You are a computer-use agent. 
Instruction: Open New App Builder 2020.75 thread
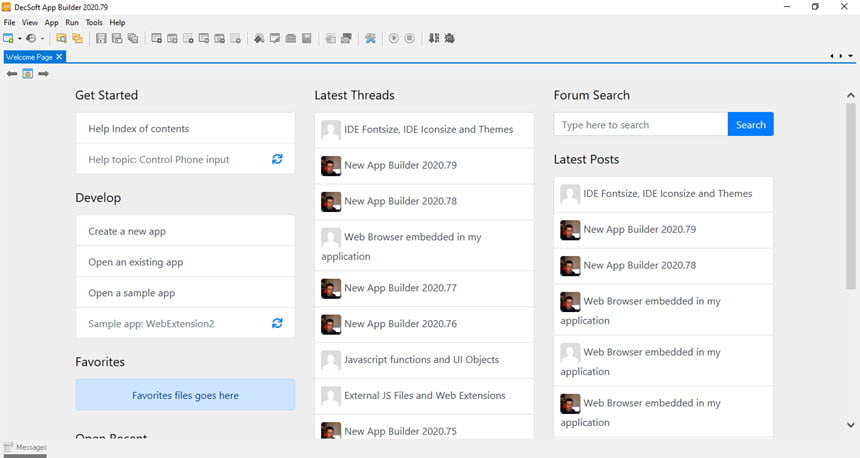click(424, 428)
